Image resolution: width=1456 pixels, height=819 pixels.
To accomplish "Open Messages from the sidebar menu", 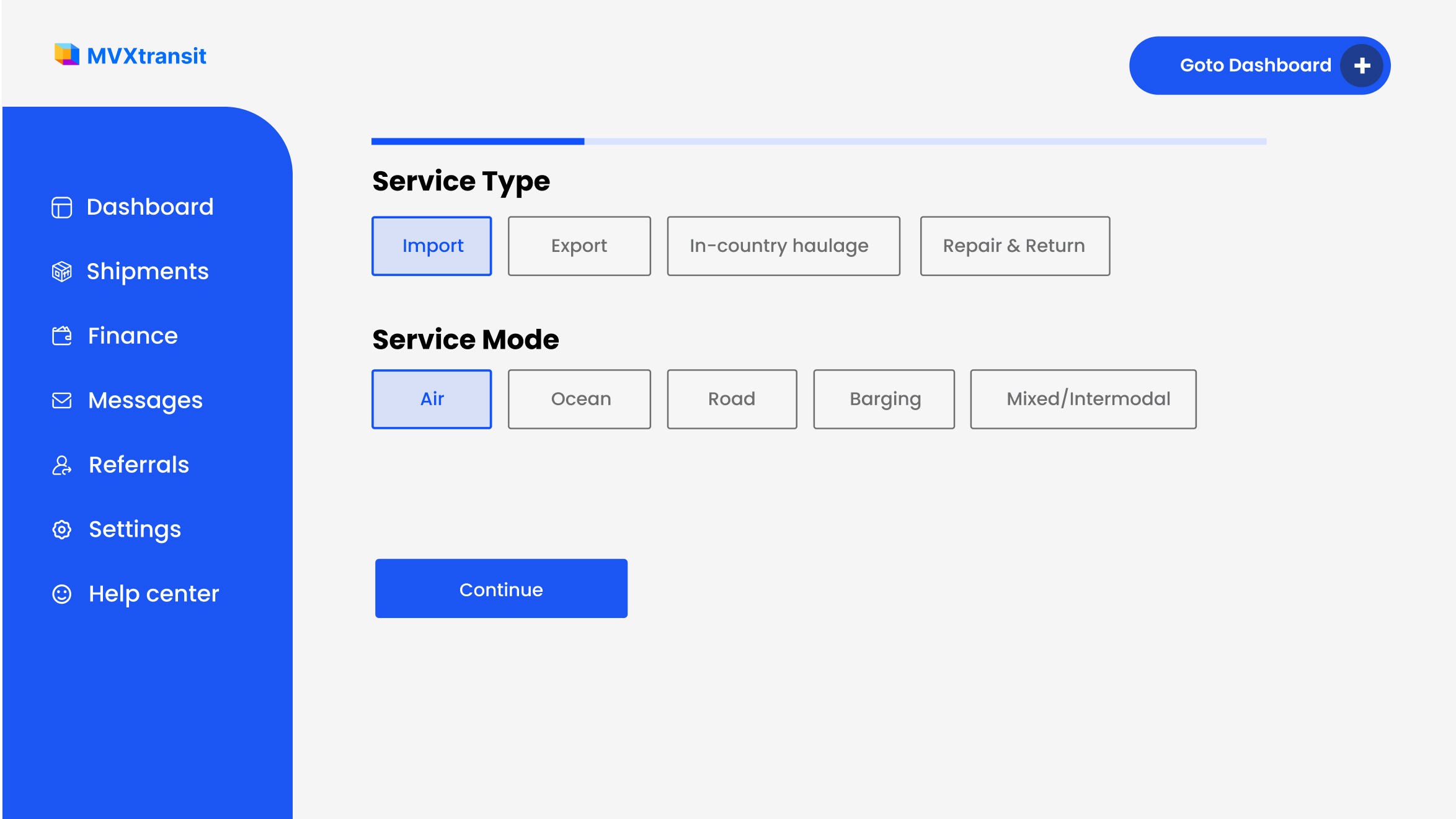I will 145,401.
